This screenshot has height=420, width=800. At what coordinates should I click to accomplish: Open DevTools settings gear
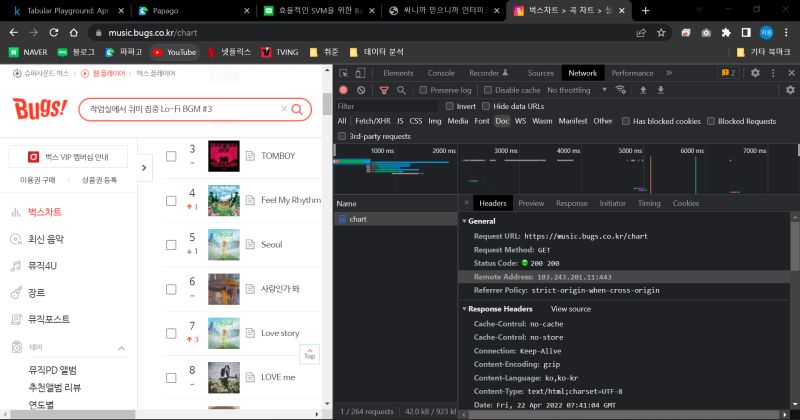[755, 73]
